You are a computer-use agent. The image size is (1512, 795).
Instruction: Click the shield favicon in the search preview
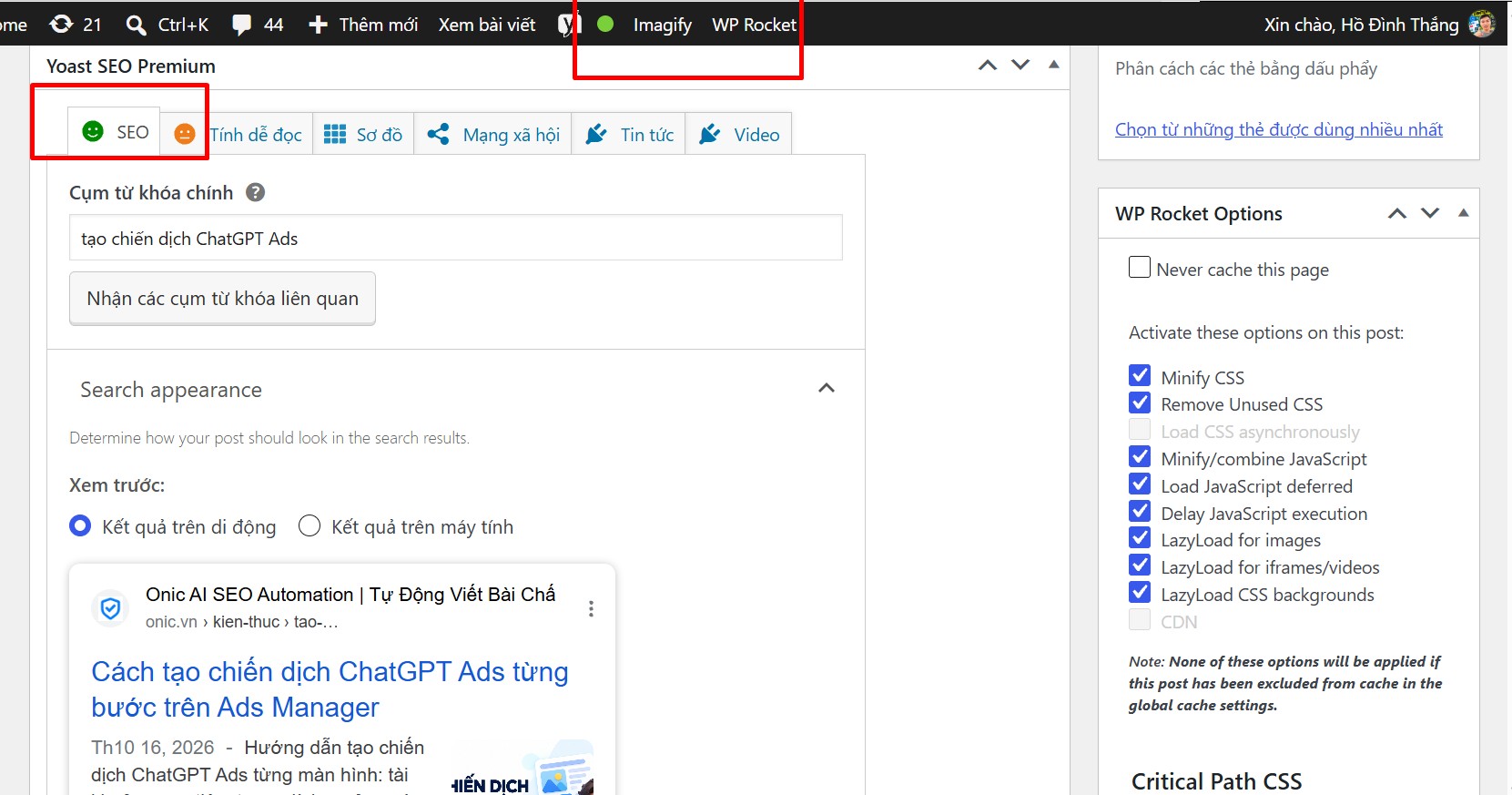(110, 608)
